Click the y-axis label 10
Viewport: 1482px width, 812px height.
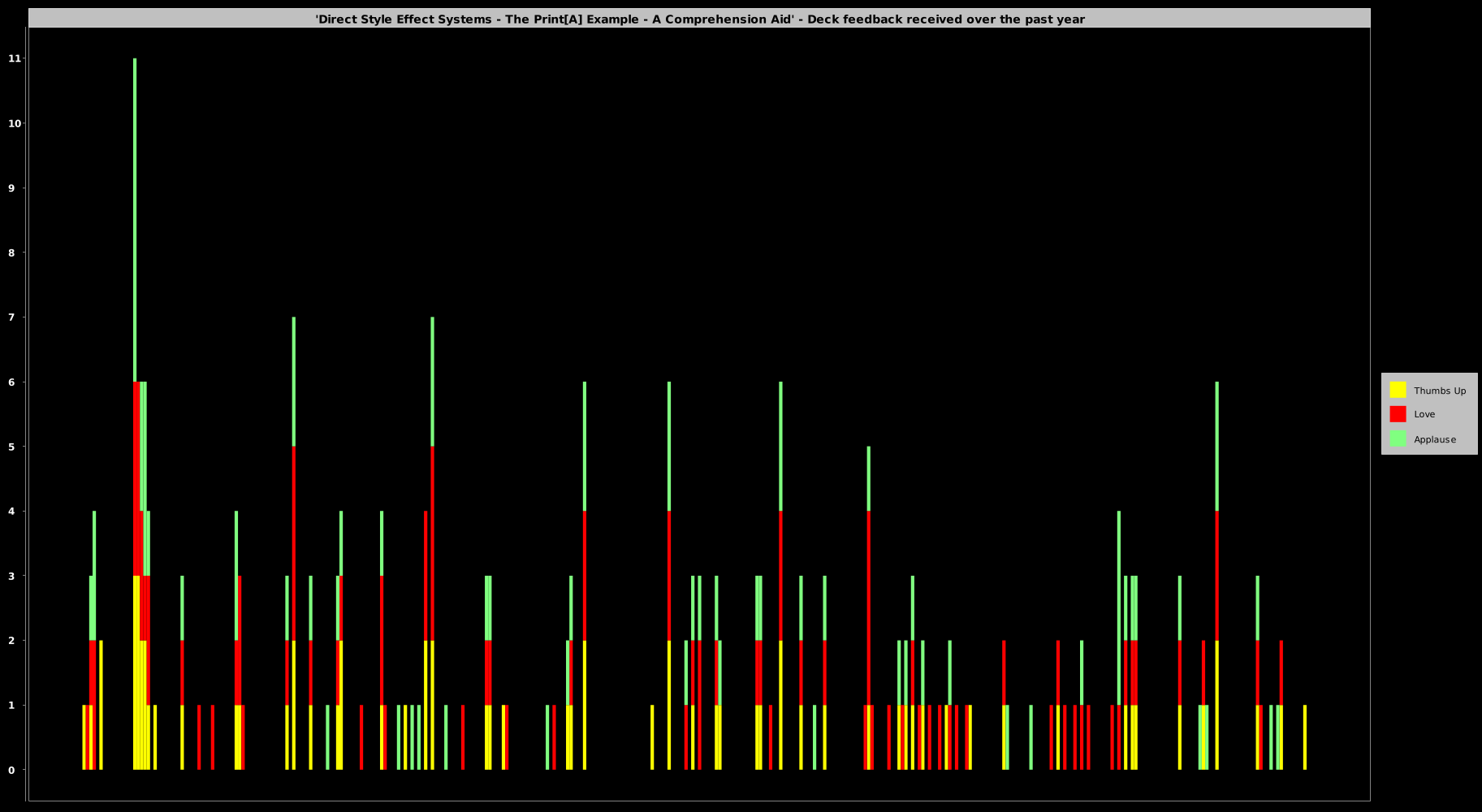coord(15,123)
